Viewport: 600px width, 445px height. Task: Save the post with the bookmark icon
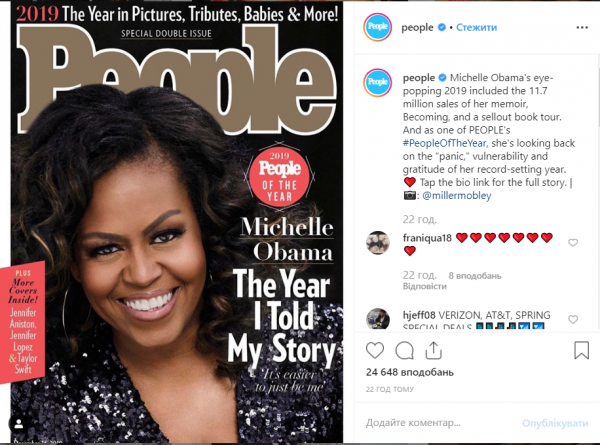coord(581,350)
